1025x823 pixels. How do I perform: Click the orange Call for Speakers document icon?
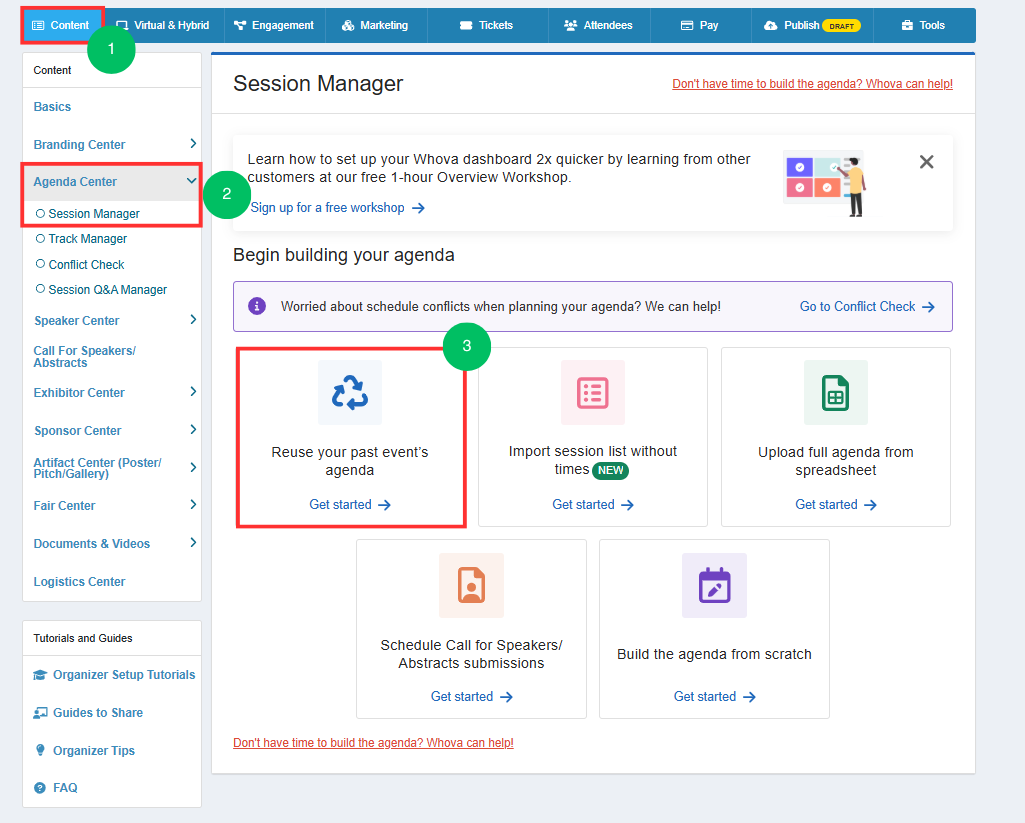[471, 585]
